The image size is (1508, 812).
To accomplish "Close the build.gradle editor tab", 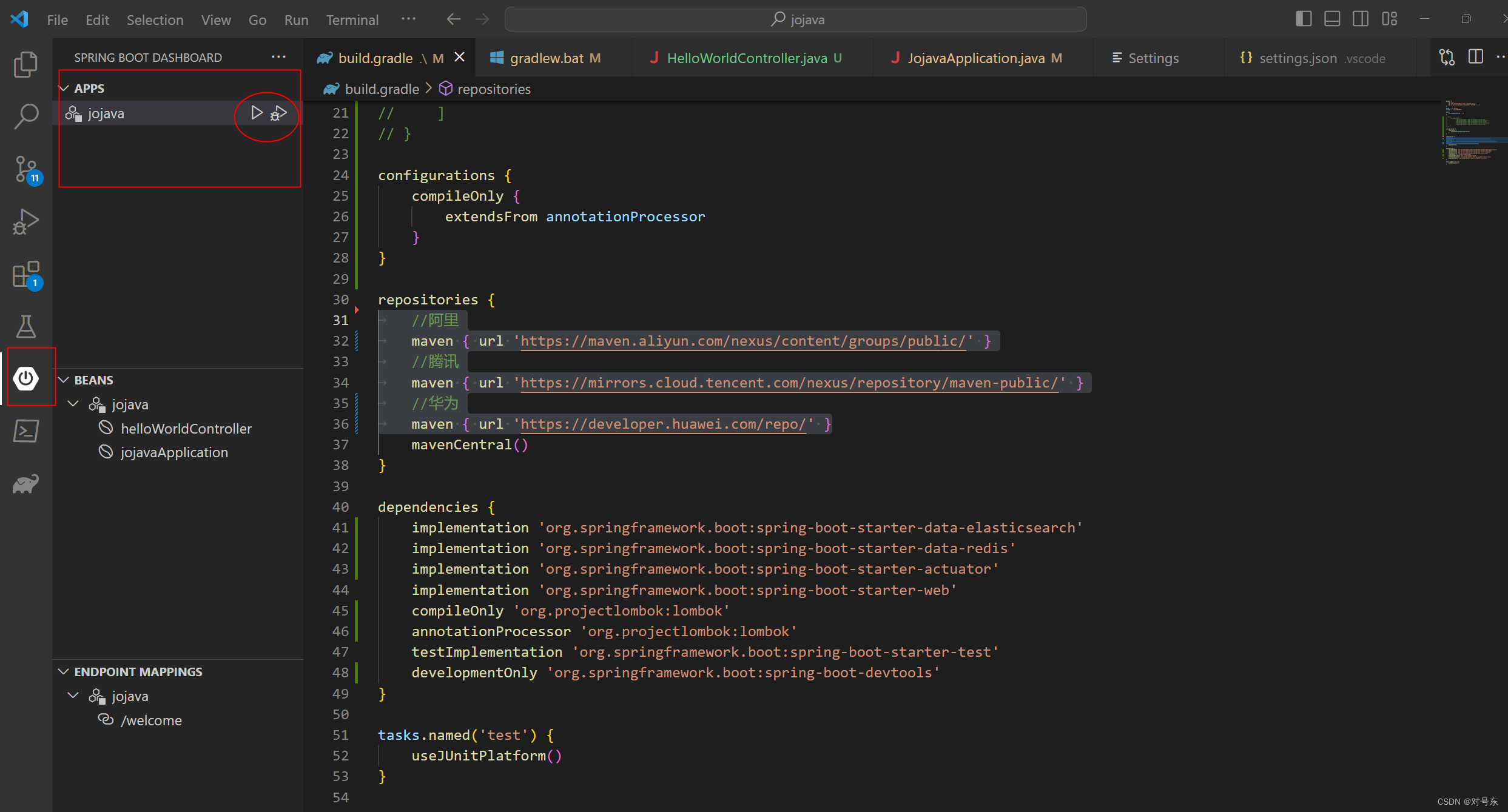I will [459, 57].
